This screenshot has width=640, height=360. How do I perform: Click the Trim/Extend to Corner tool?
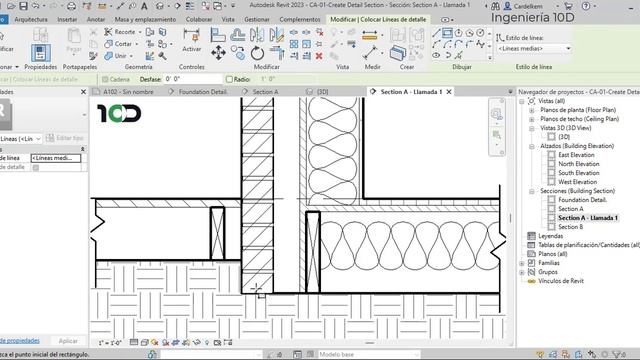tap(277, 53)
